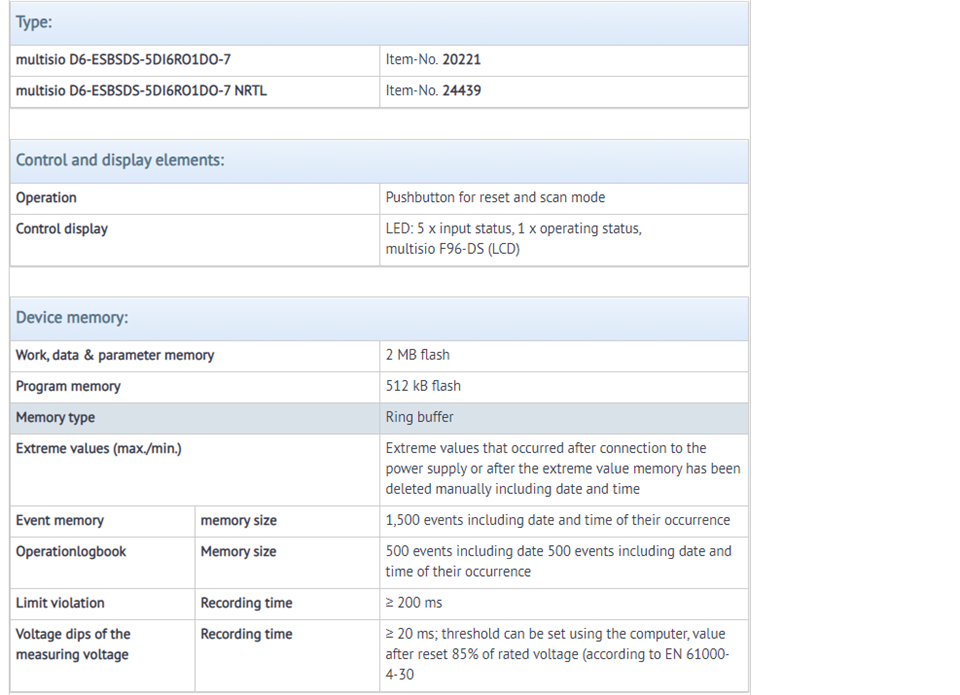Image resolution: width=960 pixels, height=695 pixels.
Task: Select the "LED: 5 x input status" description
Action: (x=514, y=239)
